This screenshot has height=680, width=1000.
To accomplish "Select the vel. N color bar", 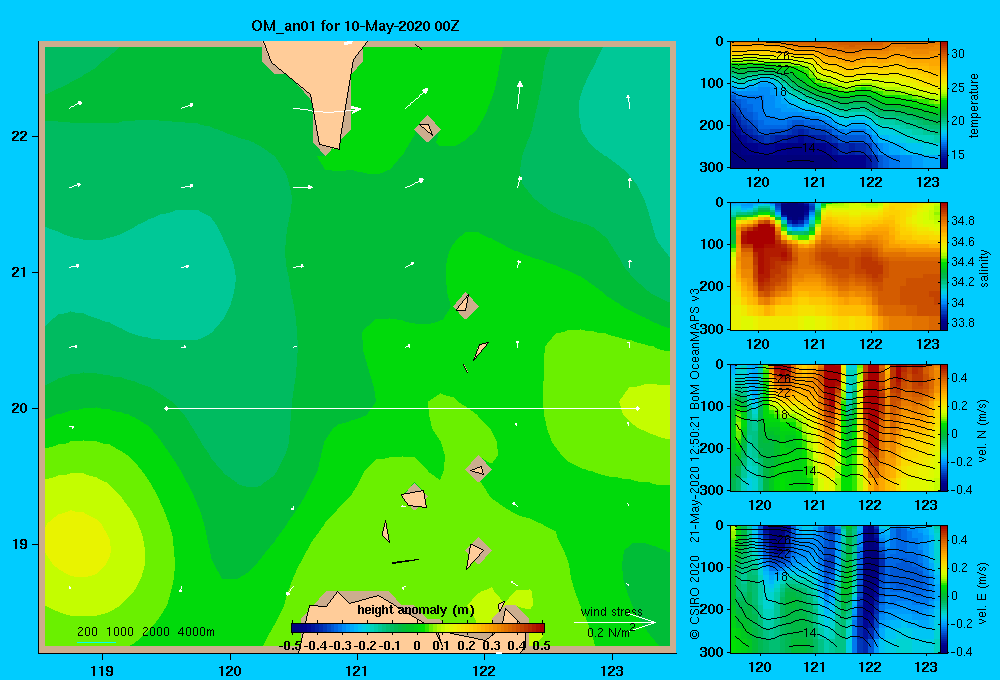I will [943, 427].
